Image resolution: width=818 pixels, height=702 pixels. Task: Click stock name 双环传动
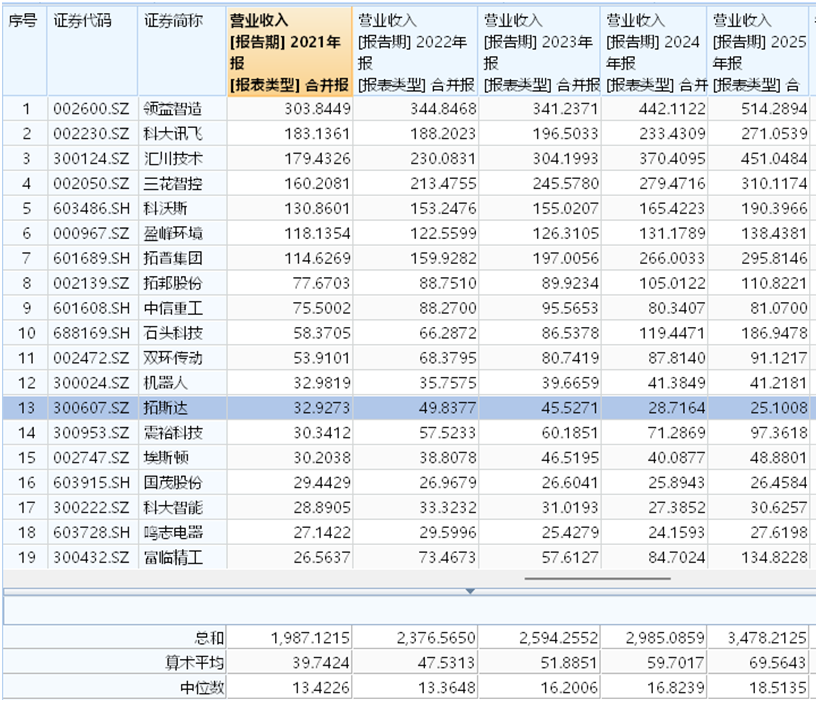173,358
